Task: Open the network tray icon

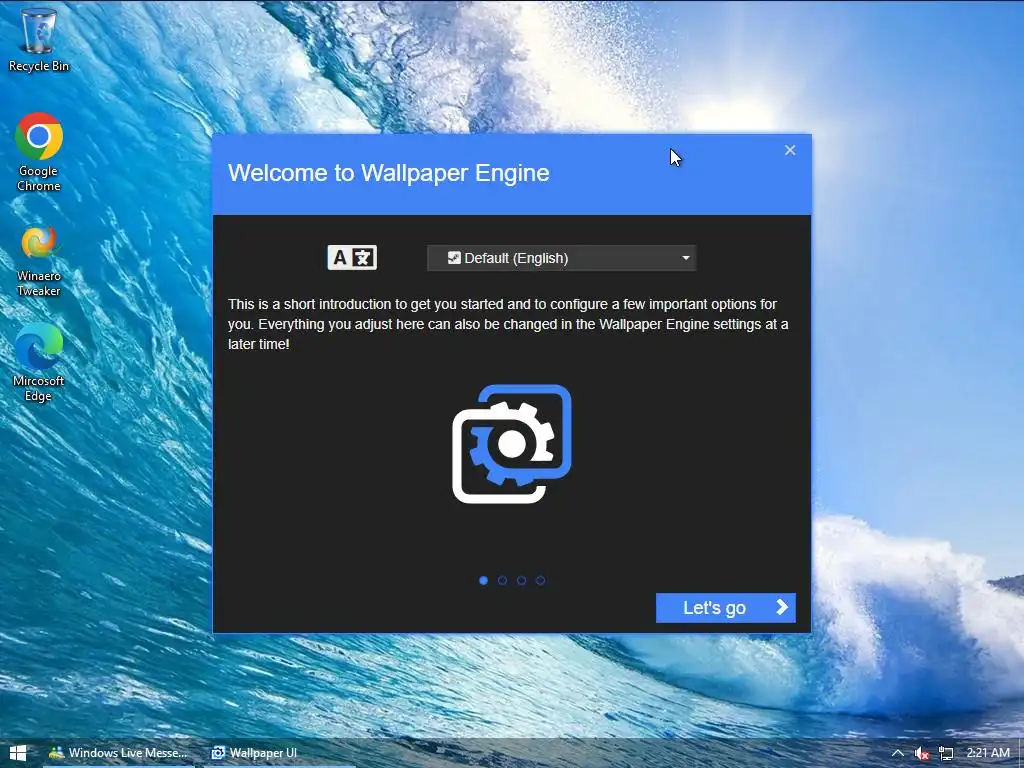Action: 946,753
